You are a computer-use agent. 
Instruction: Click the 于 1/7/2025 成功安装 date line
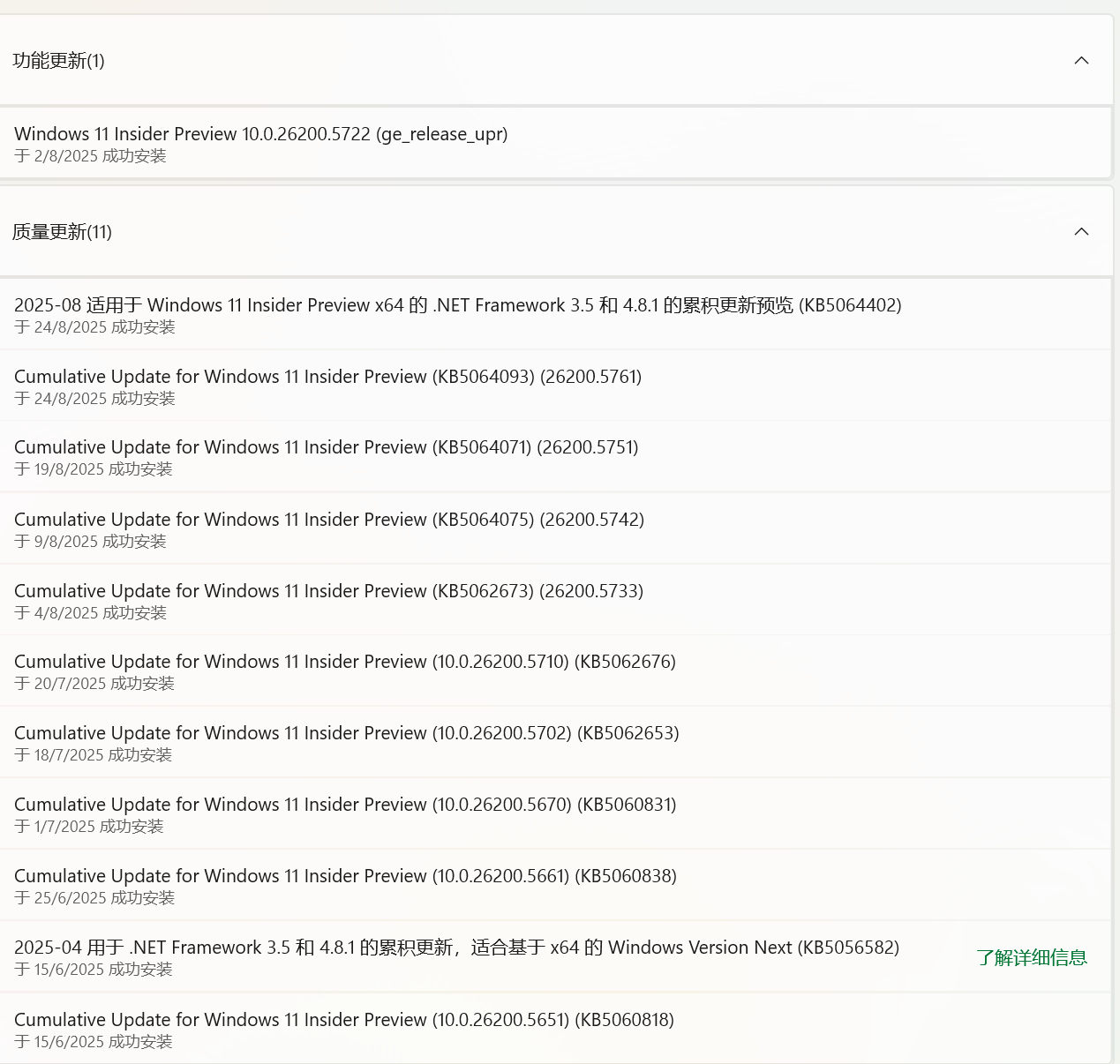click(89, 827)
